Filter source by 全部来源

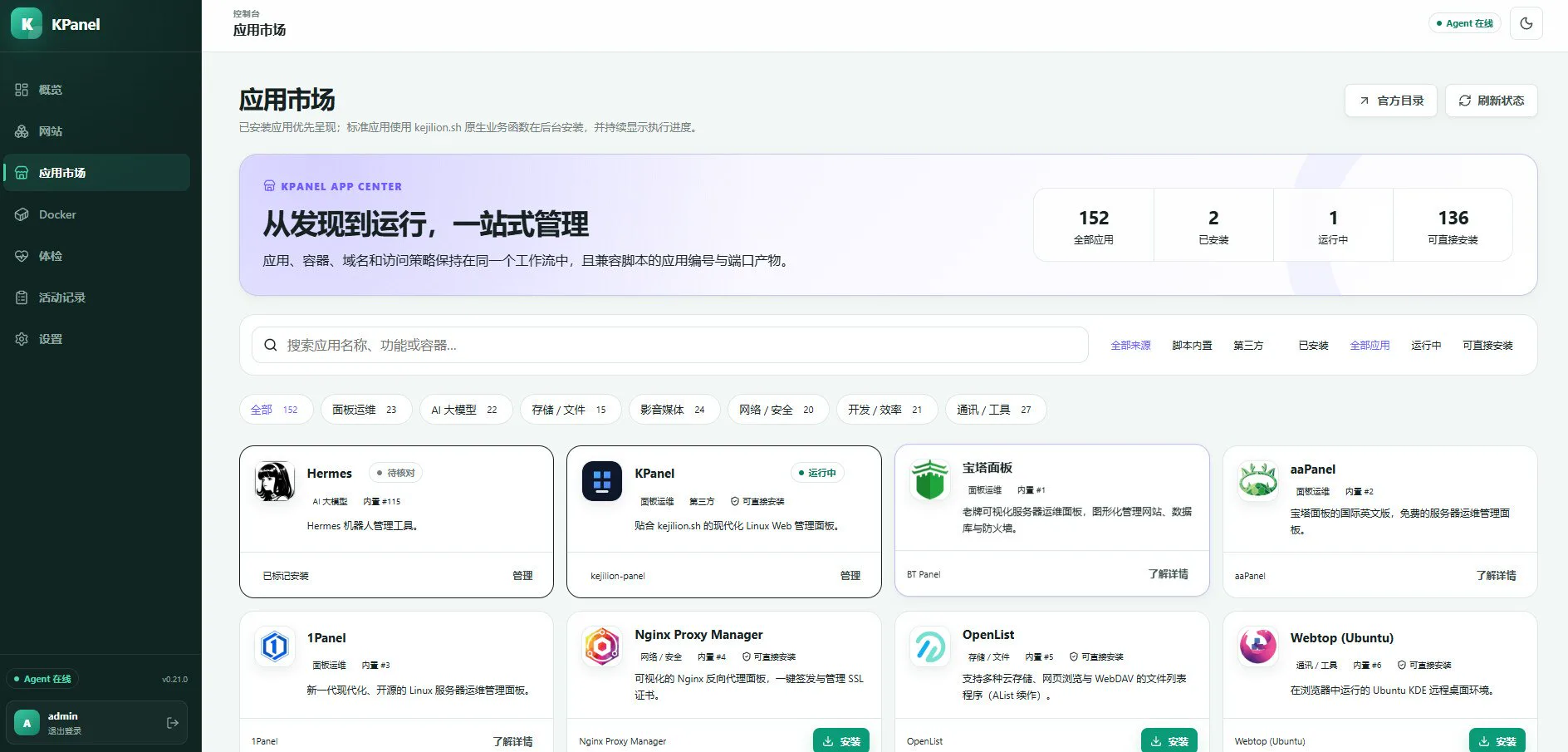(x=1130, y=346)
